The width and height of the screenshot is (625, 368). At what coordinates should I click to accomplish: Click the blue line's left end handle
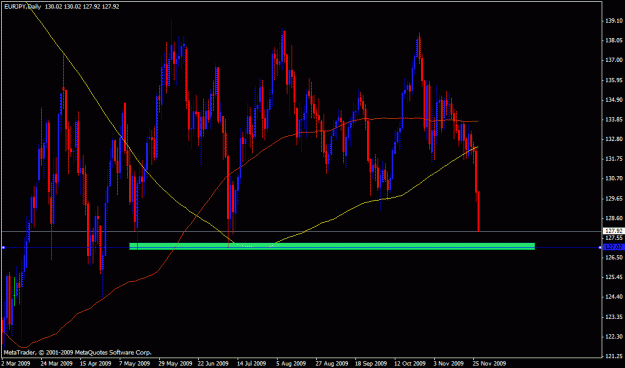3,248
